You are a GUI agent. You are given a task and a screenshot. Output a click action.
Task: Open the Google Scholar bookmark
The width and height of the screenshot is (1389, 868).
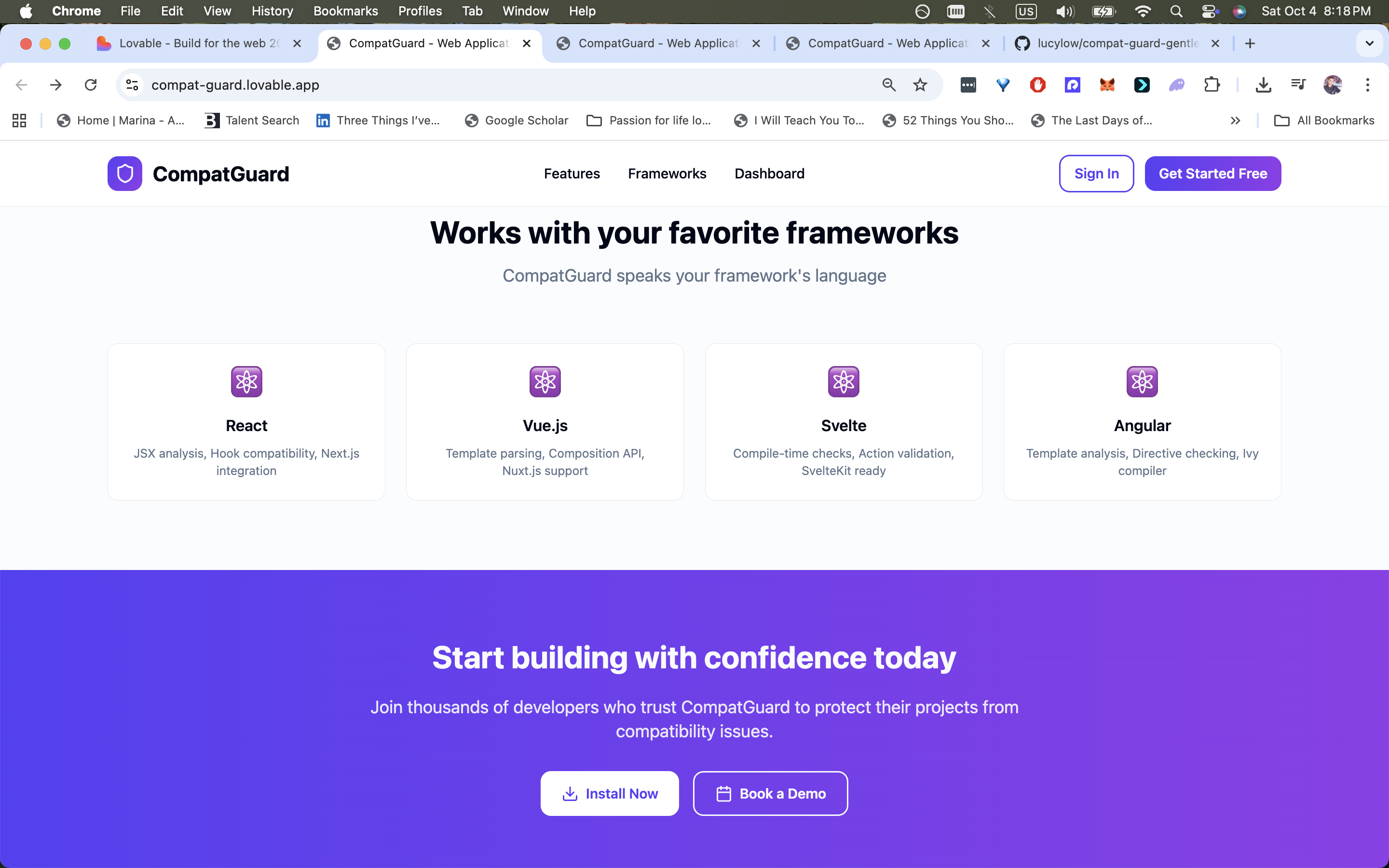pos(517,121)
